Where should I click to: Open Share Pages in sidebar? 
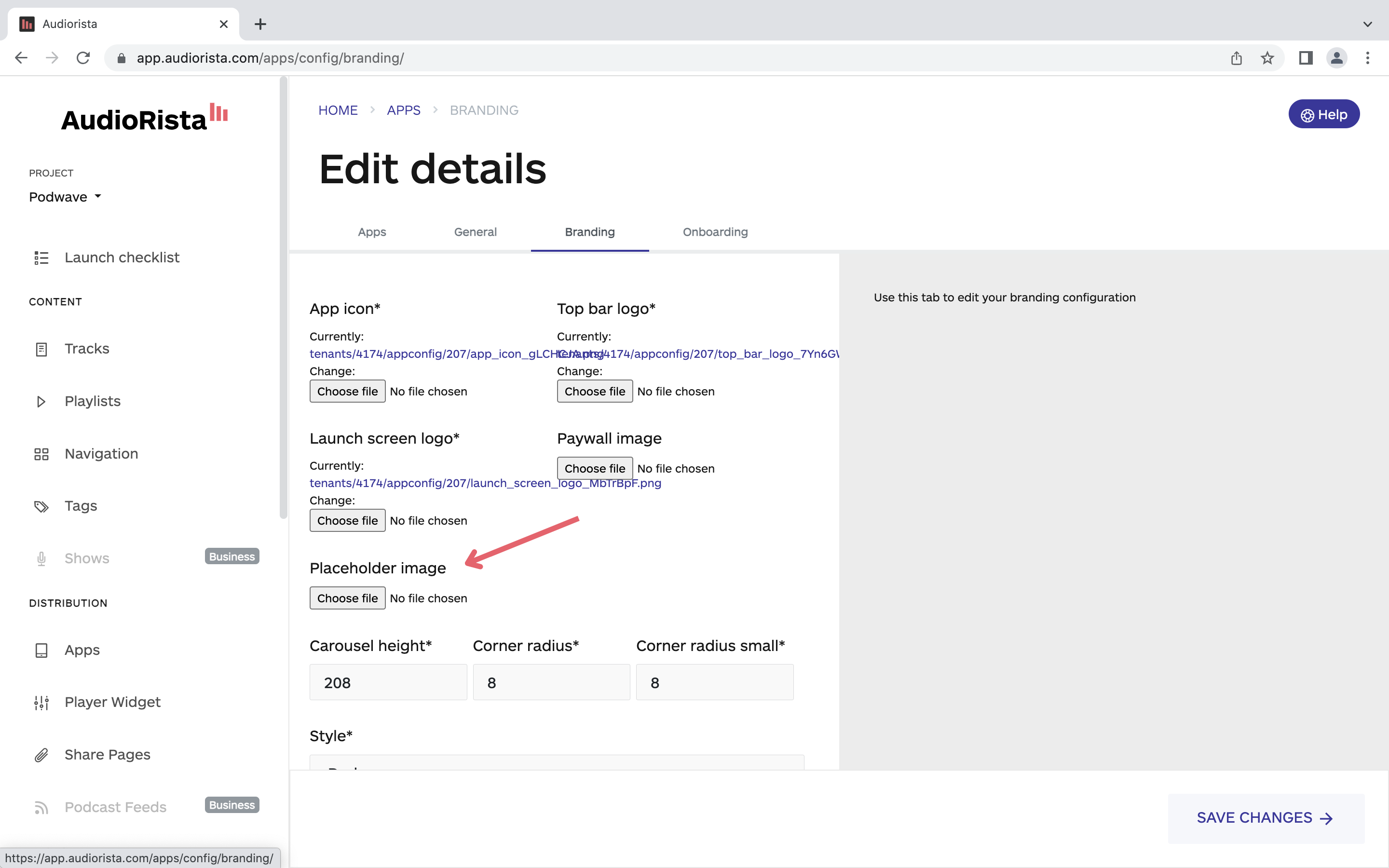pos(108,755)
